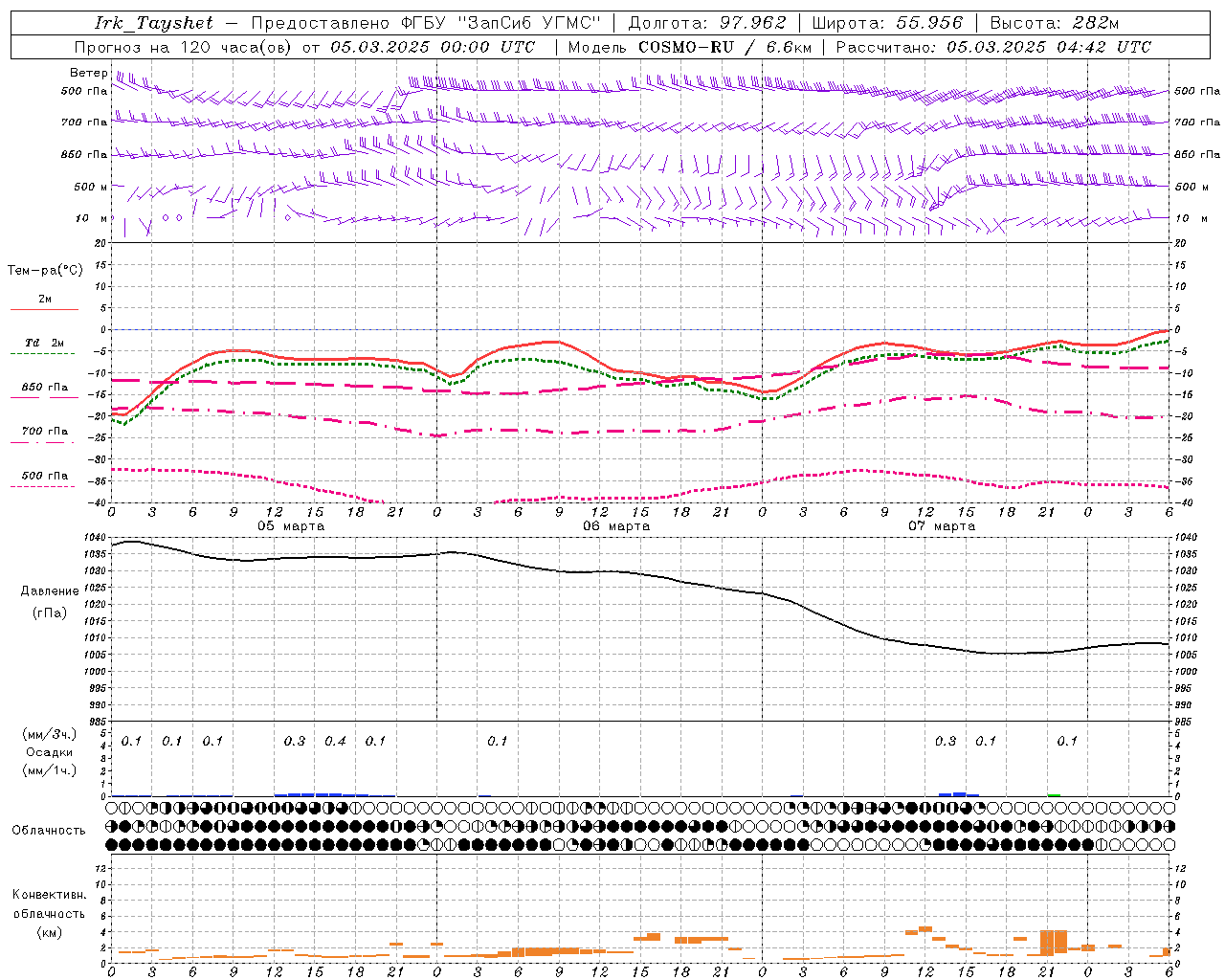Click the station name Irk_Tayshet
Viewport: 1225px width, 980px height.
click(154, 23)
